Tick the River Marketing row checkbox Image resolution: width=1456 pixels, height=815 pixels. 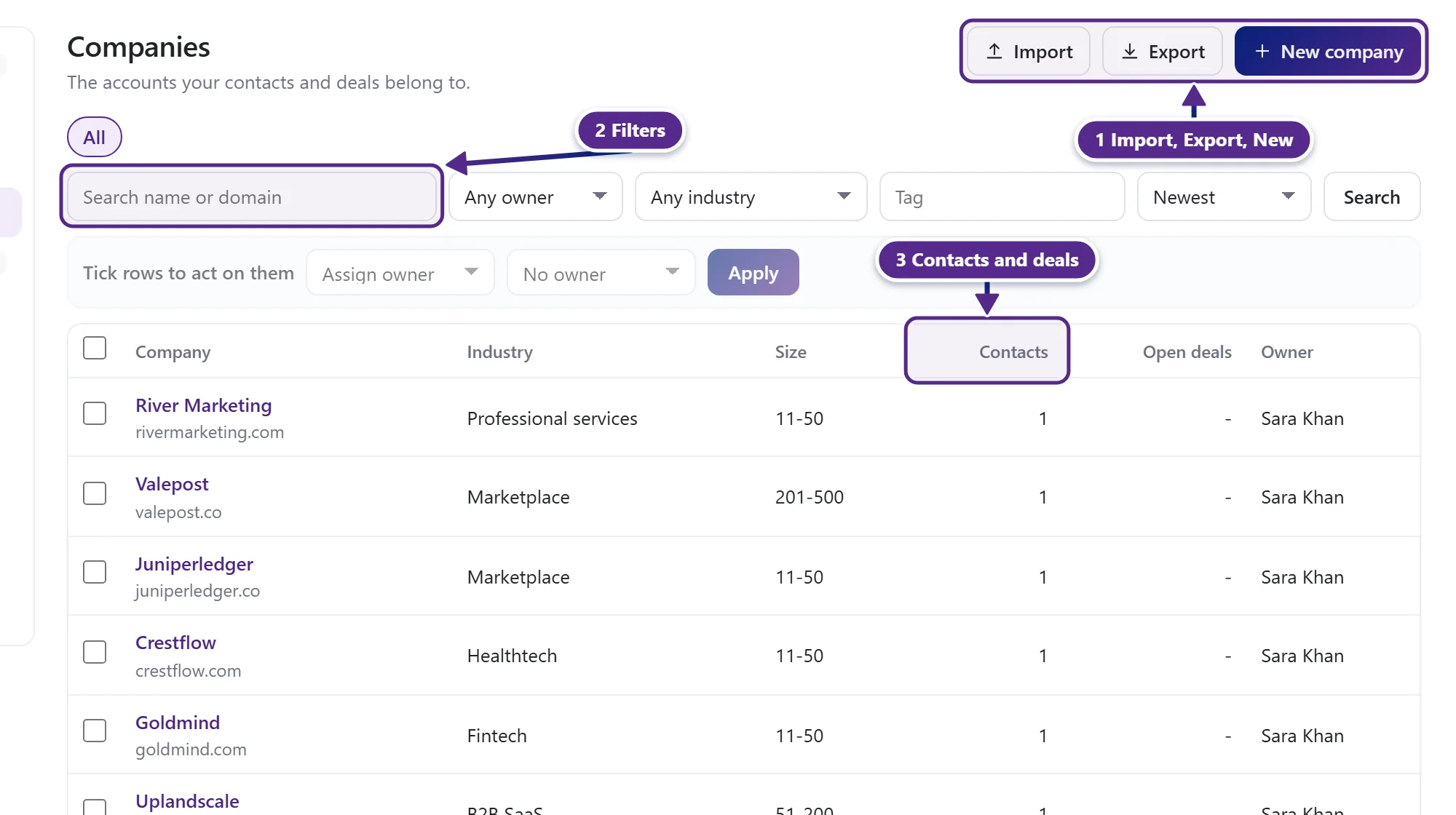(95, 413)
